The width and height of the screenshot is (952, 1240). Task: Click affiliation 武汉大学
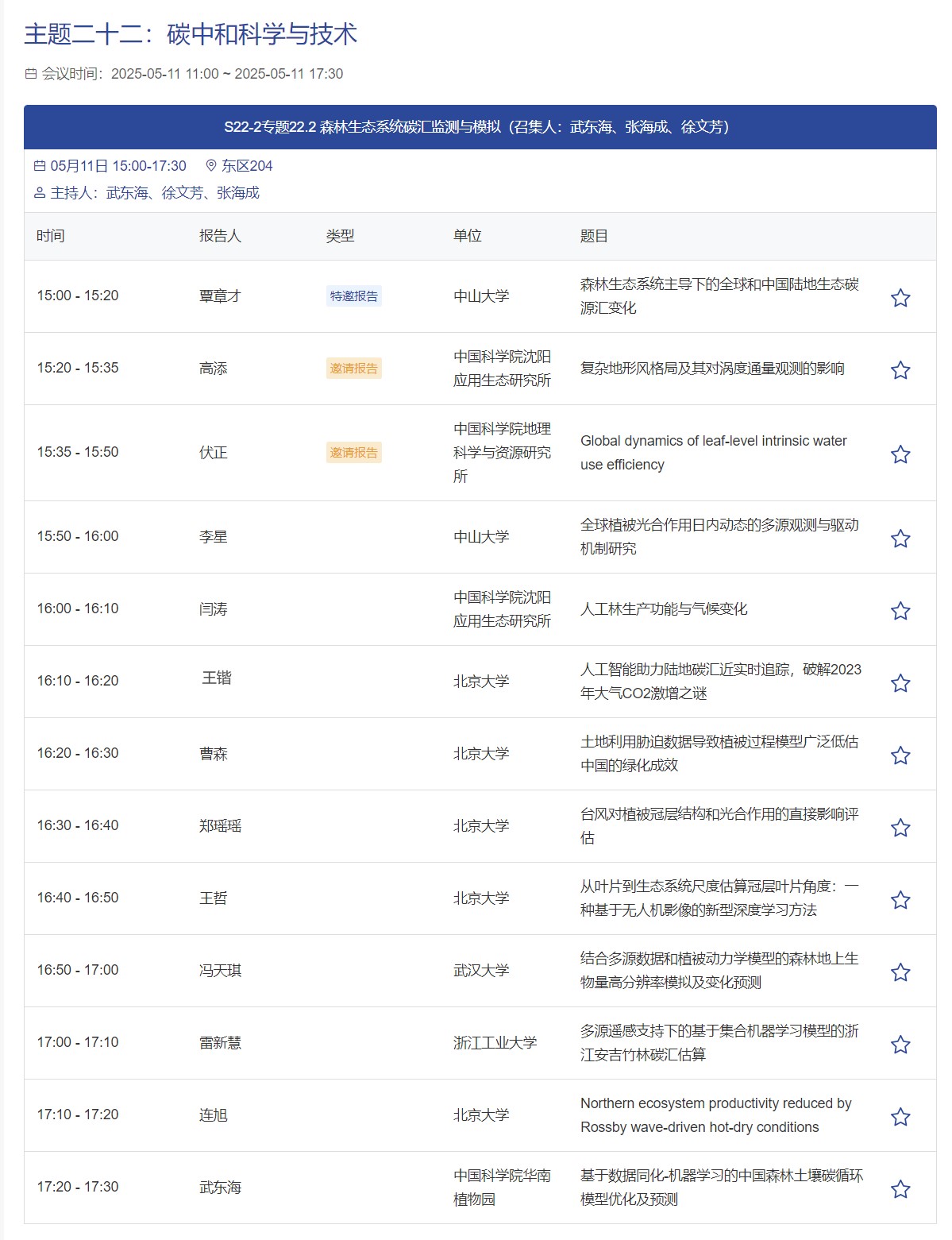pyautogui.click(x=481, y=971)
